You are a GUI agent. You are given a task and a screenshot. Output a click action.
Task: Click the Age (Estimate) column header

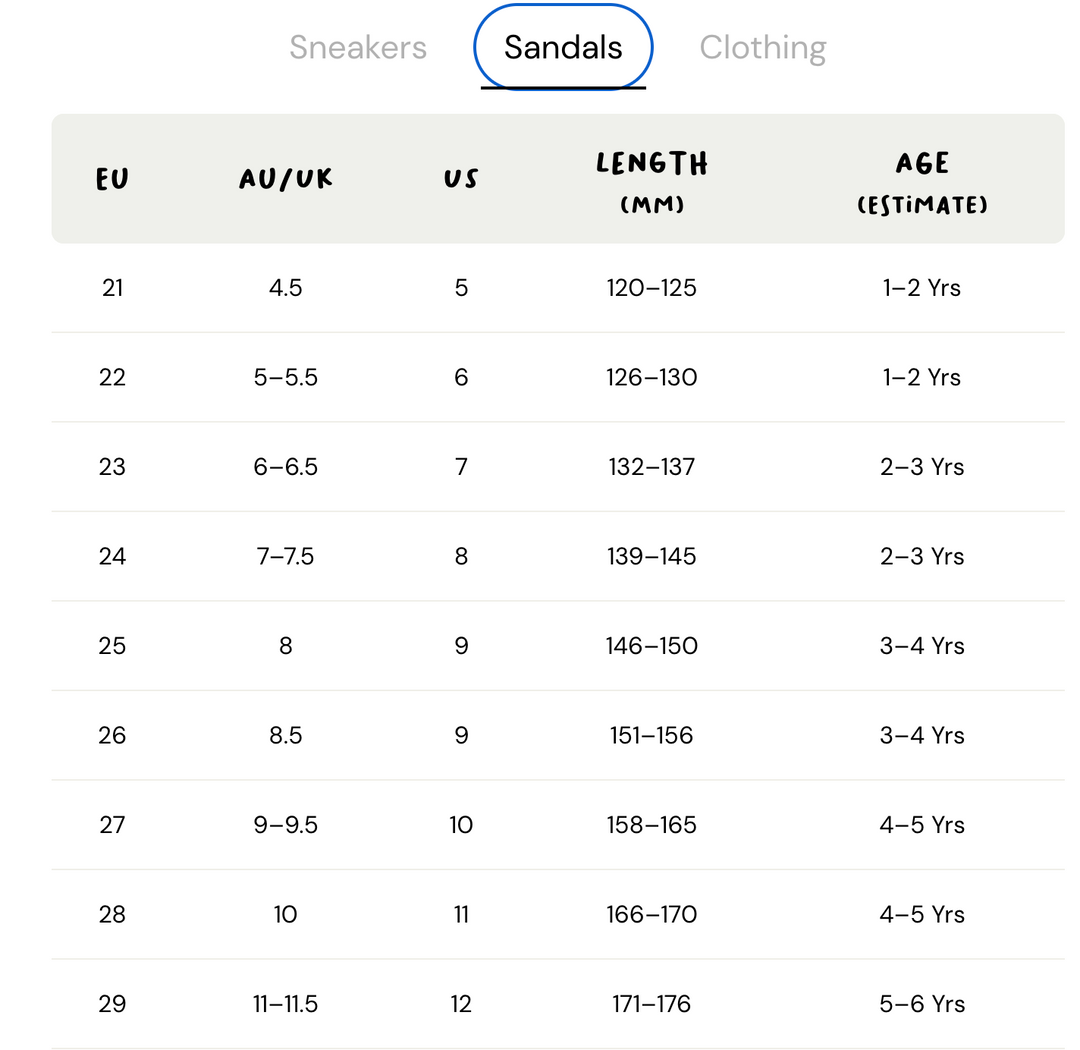[x=922, y=183]
